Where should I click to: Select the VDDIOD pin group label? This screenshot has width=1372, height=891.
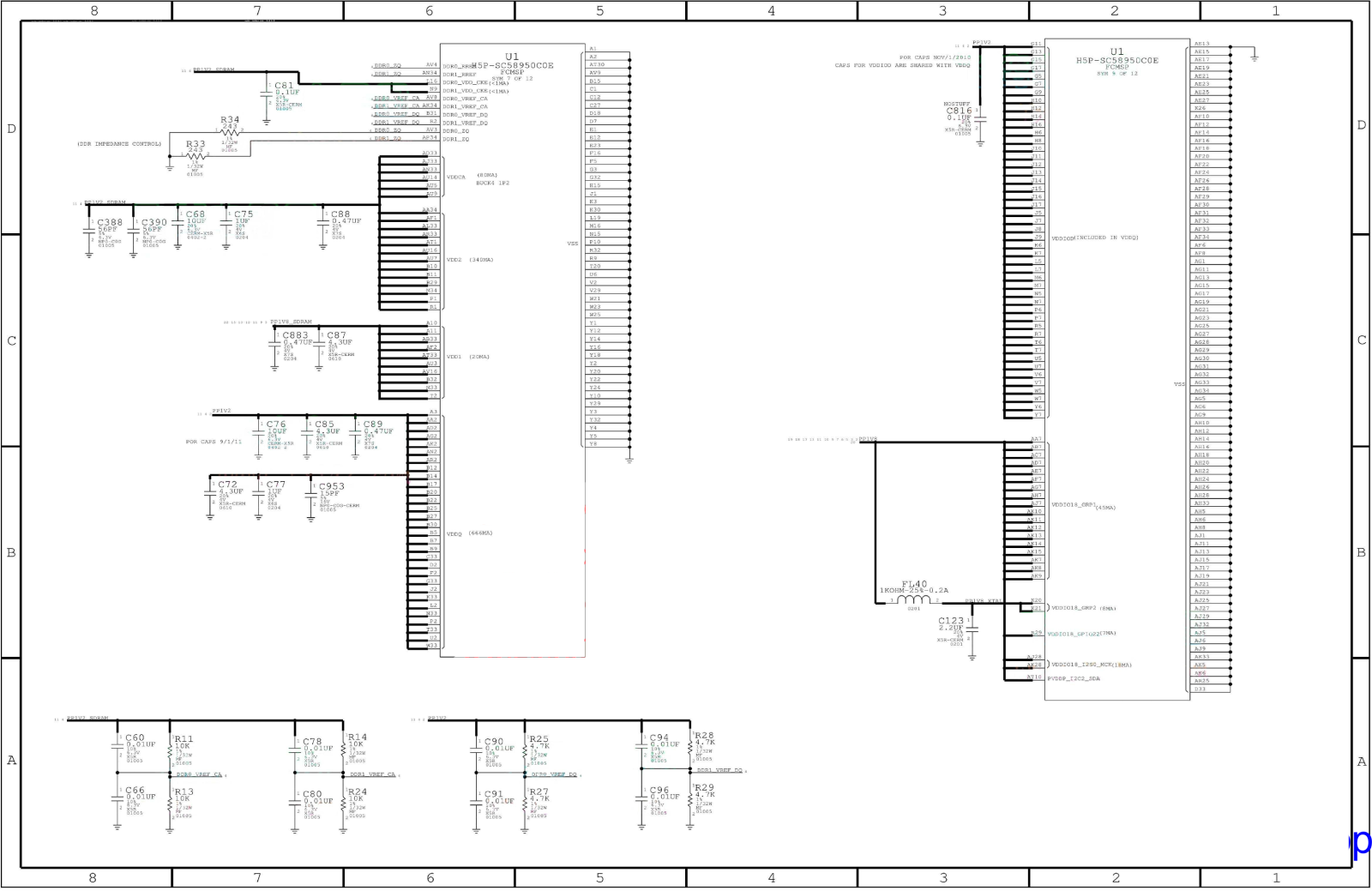click(1062, 238)
